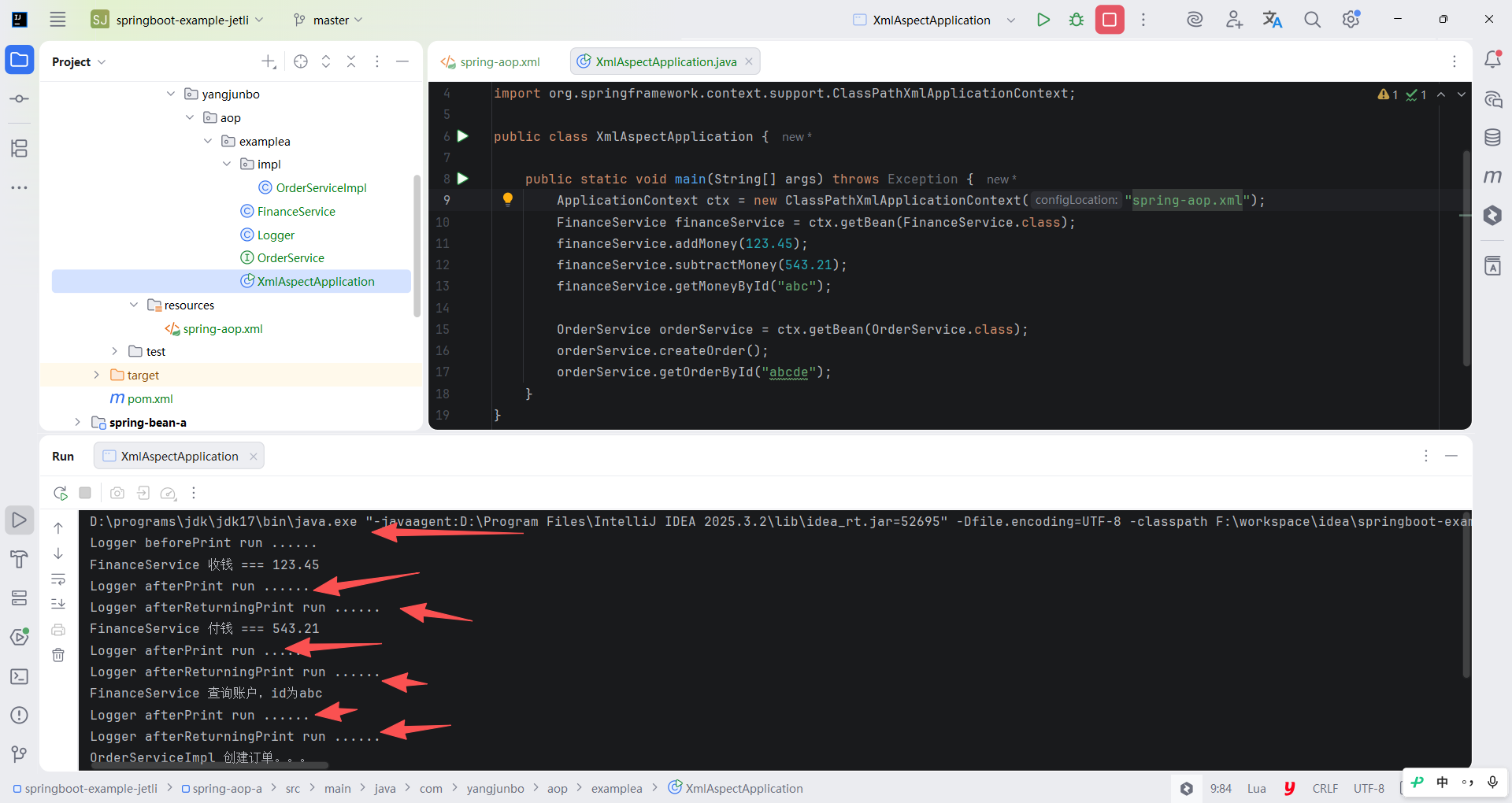
Task: Open Git tool window branch icon
Action: pyautogui.click(x=20, y=754)
